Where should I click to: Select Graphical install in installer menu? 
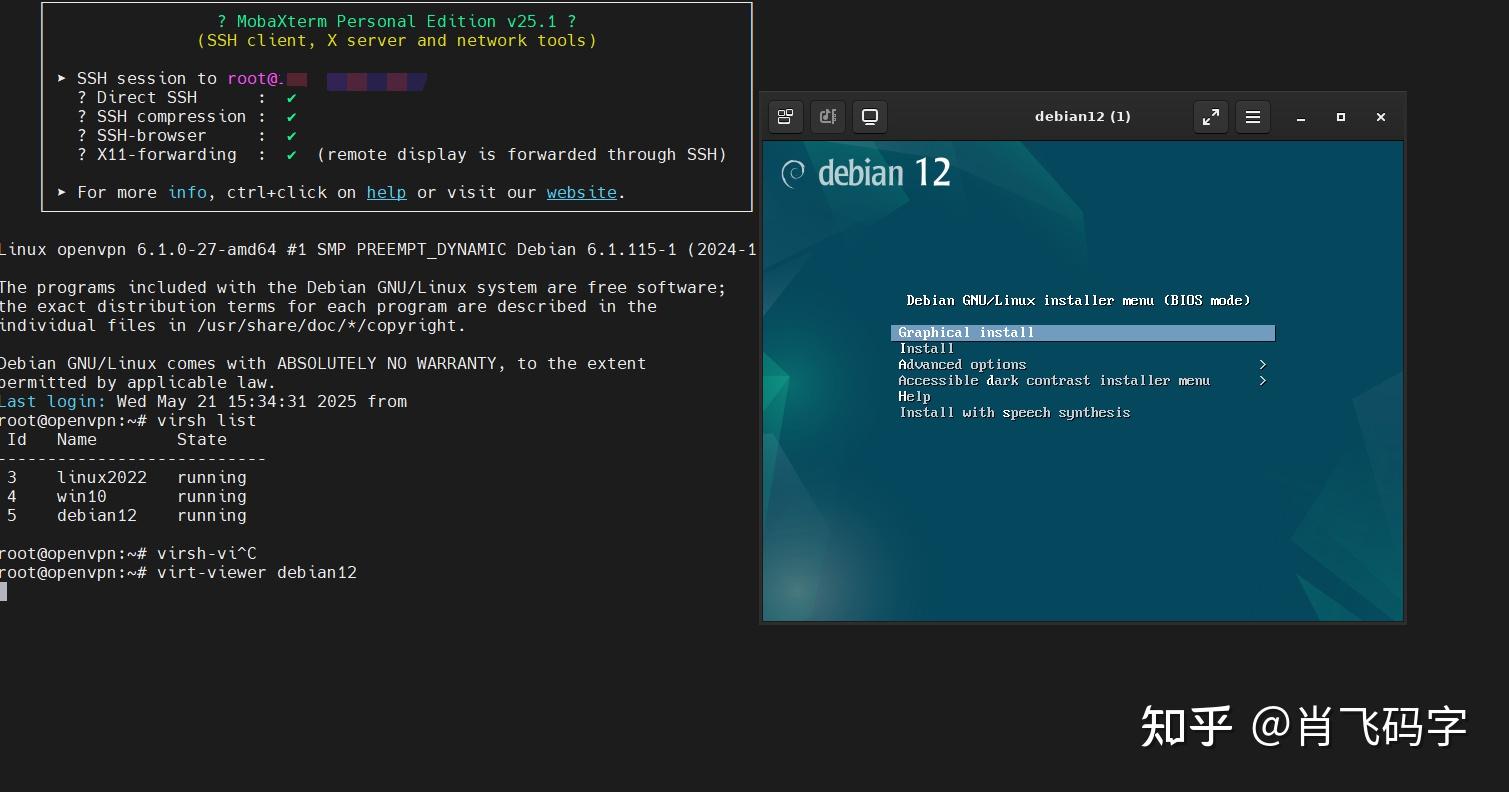(x=1083, y=333)
